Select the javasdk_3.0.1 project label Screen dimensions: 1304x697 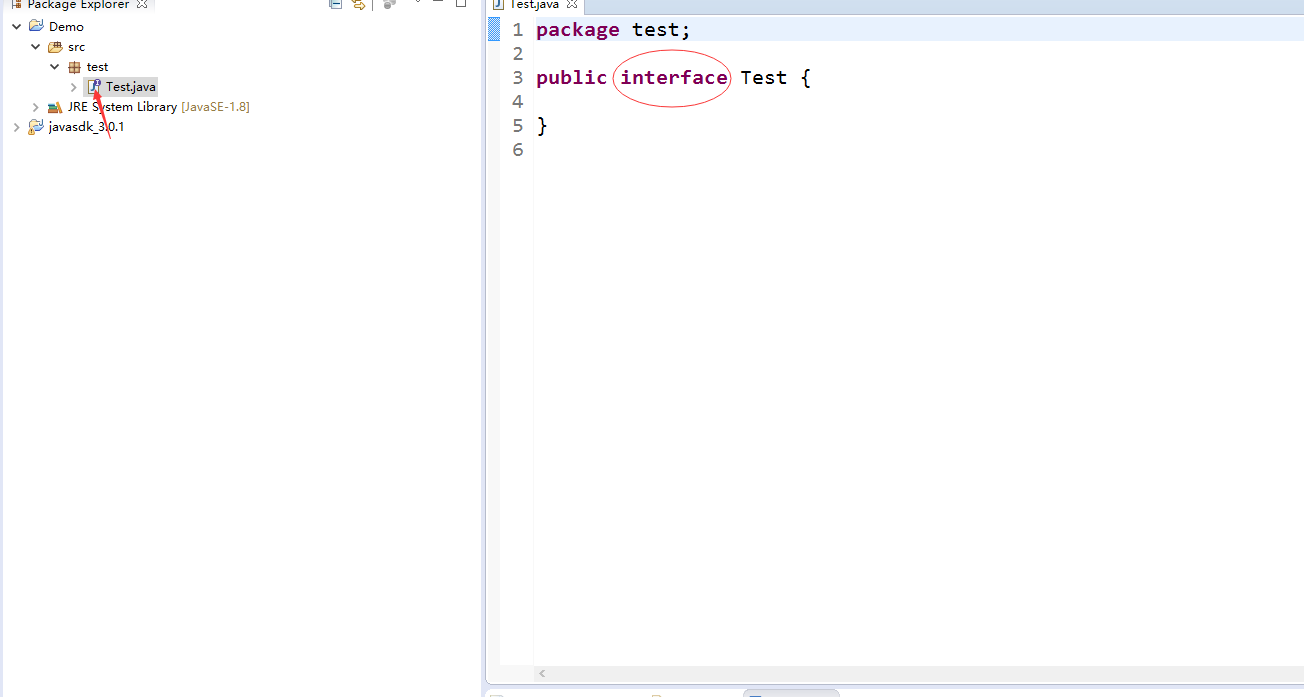[86, 127]
